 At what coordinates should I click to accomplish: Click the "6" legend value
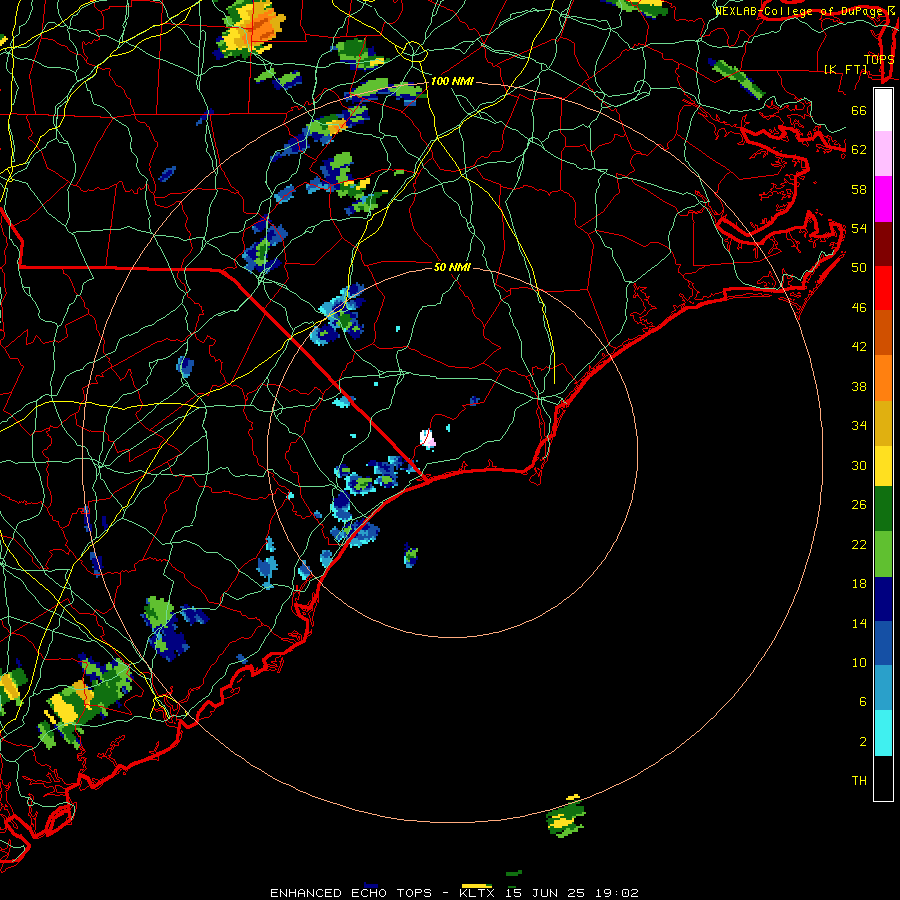(863, 702)
